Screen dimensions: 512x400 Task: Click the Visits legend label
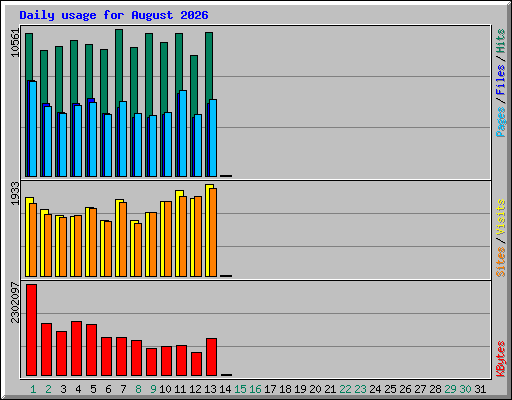coord(501,217)
